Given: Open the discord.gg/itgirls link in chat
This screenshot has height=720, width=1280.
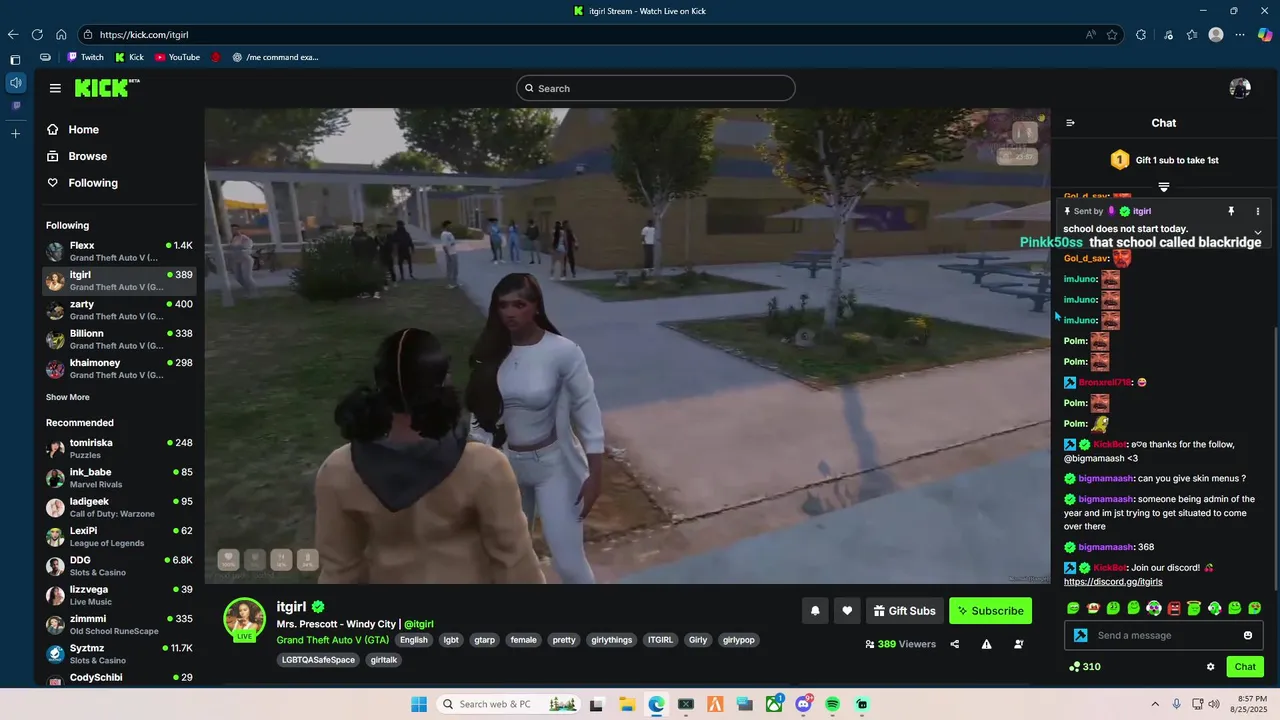Looking at the screenshot, I should click(1113, 581).
